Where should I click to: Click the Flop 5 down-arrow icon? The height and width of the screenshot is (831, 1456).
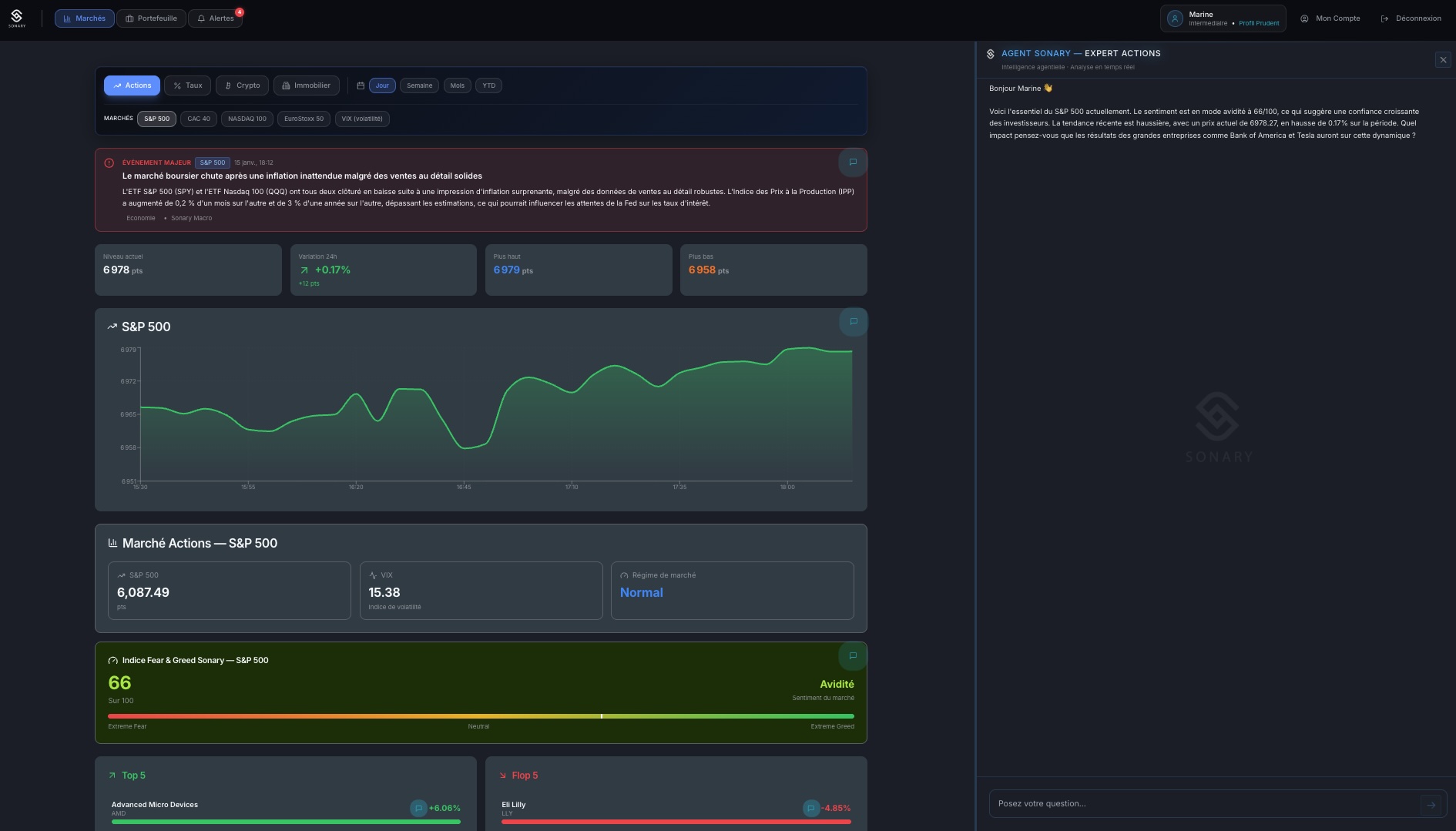coord(503,776)
